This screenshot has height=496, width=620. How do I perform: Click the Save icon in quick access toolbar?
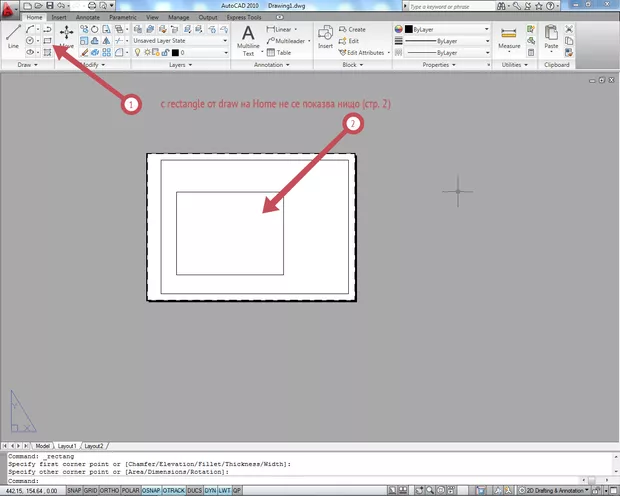[49, 6]
